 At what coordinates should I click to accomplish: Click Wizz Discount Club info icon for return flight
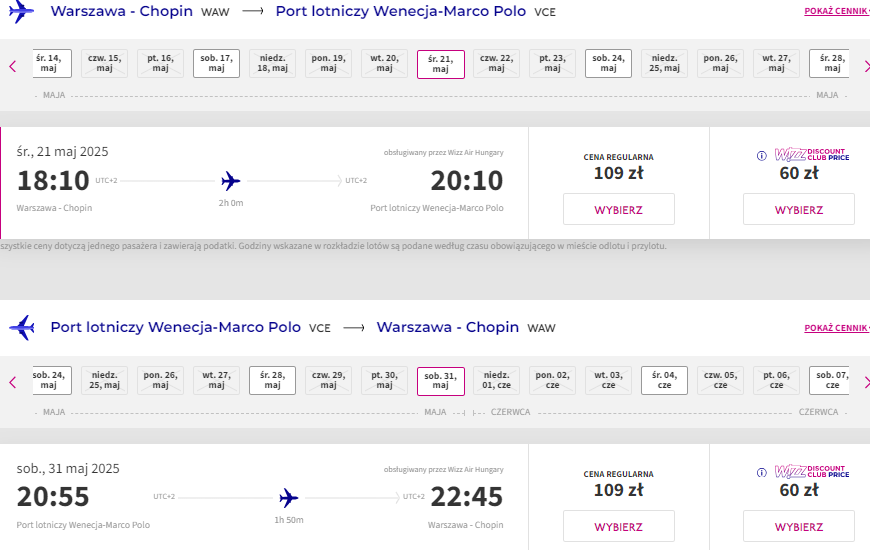point(762,473)
